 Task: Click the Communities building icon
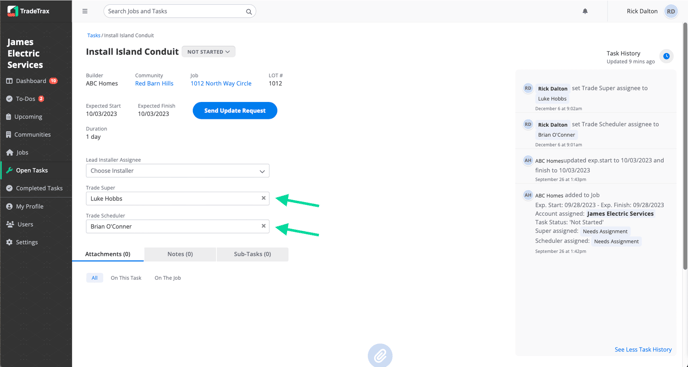(x=9, y=135)
